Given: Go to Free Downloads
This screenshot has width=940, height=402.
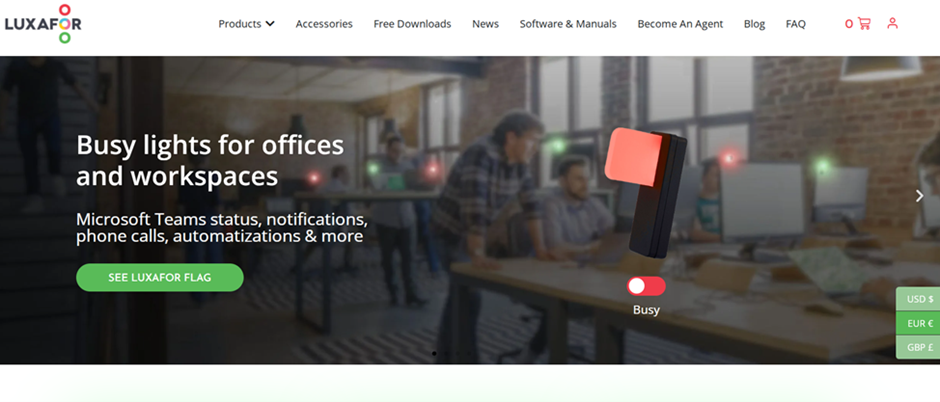Looking at the screenshot, I should tap(412, 24).
